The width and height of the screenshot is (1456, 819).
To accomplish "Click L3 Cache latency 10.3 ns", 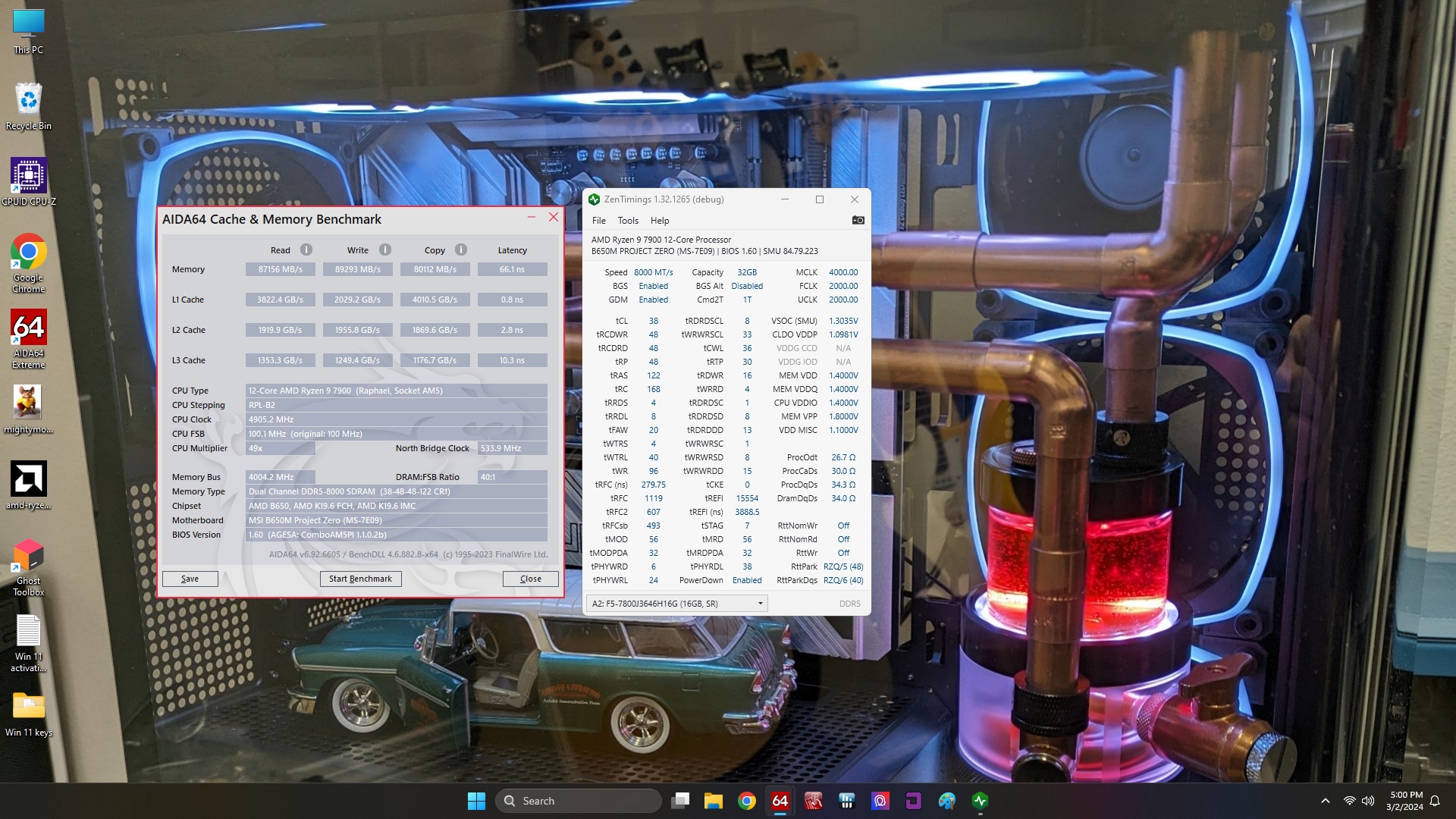I will (x=512, y=360).
